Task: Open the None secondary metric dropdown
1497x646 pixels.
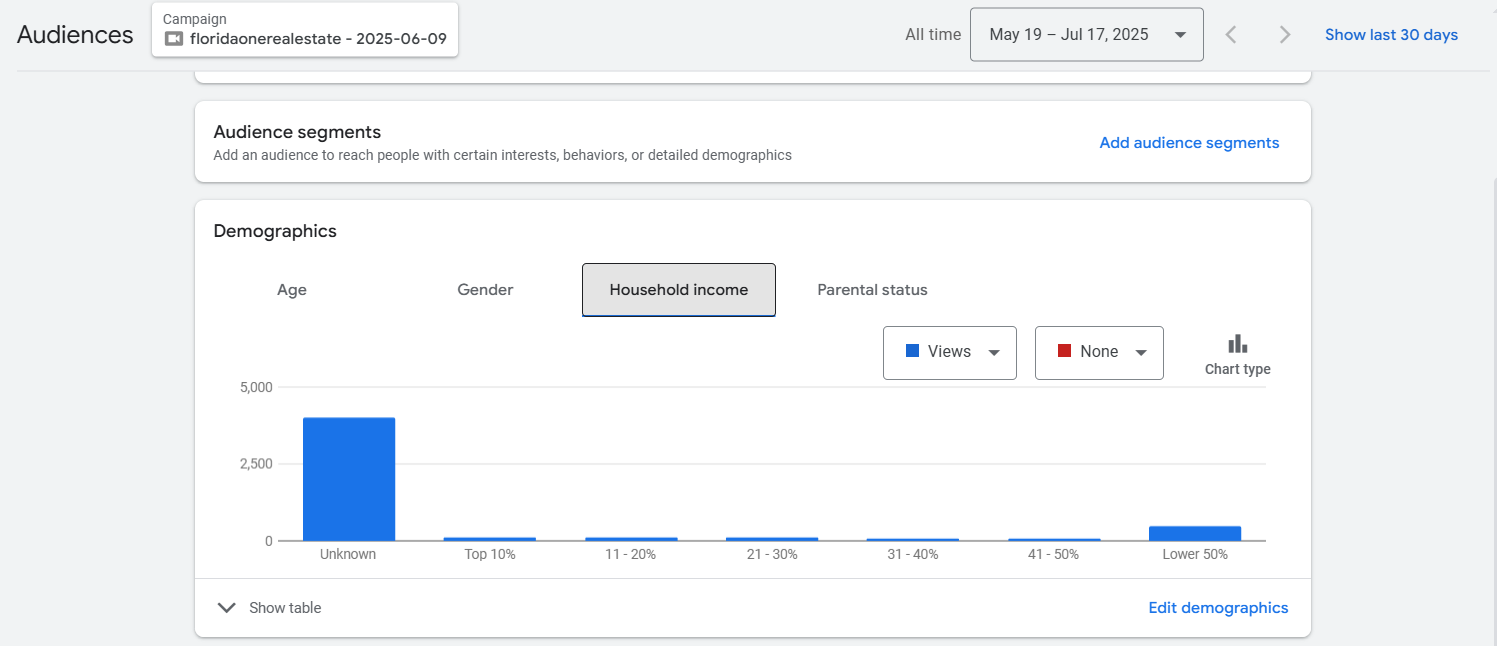Action: 1099,352
